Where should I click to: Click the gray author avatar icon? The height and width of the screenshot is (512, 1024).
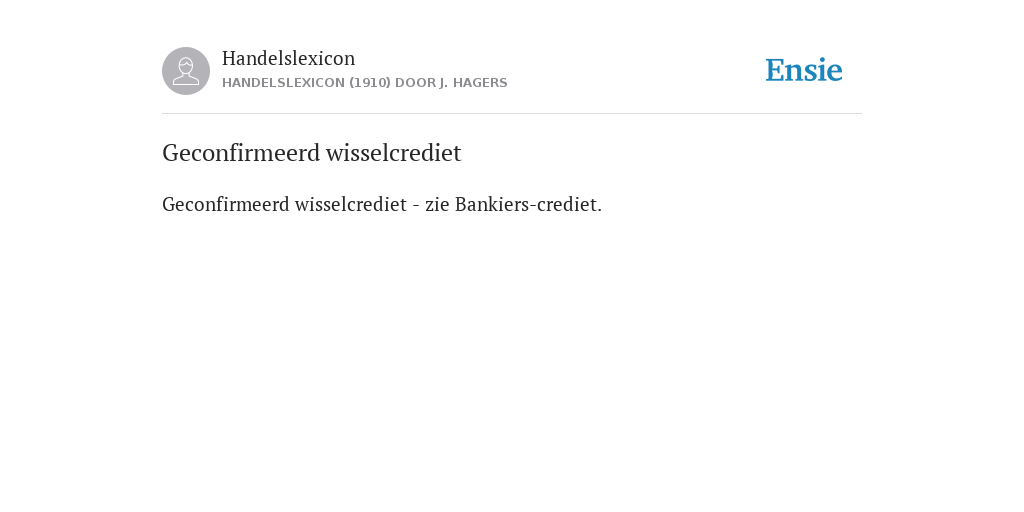(x=186, y=71)
